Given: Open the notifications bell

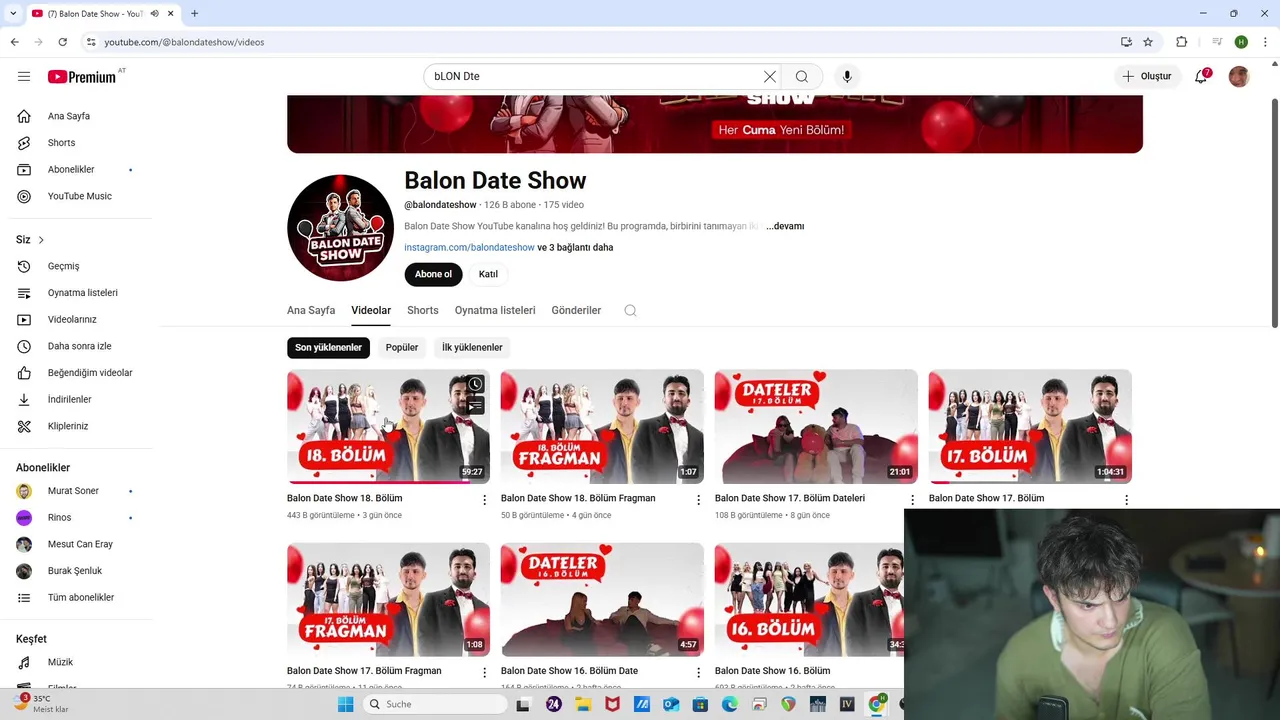Looking at the screenshot, I should click(x=1202, y=76).
